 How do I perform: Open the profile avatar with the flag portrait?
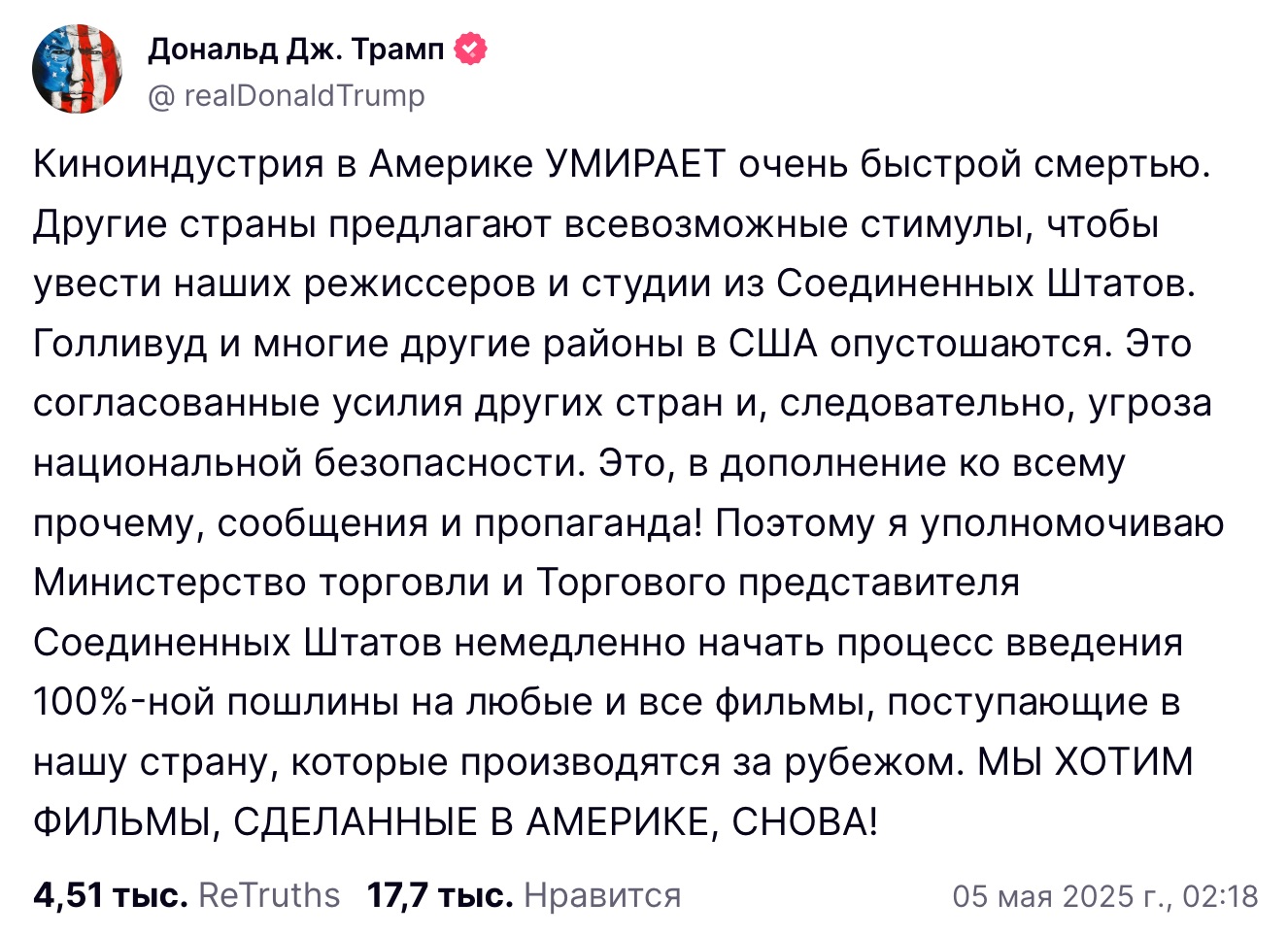(x=77, y=70)
